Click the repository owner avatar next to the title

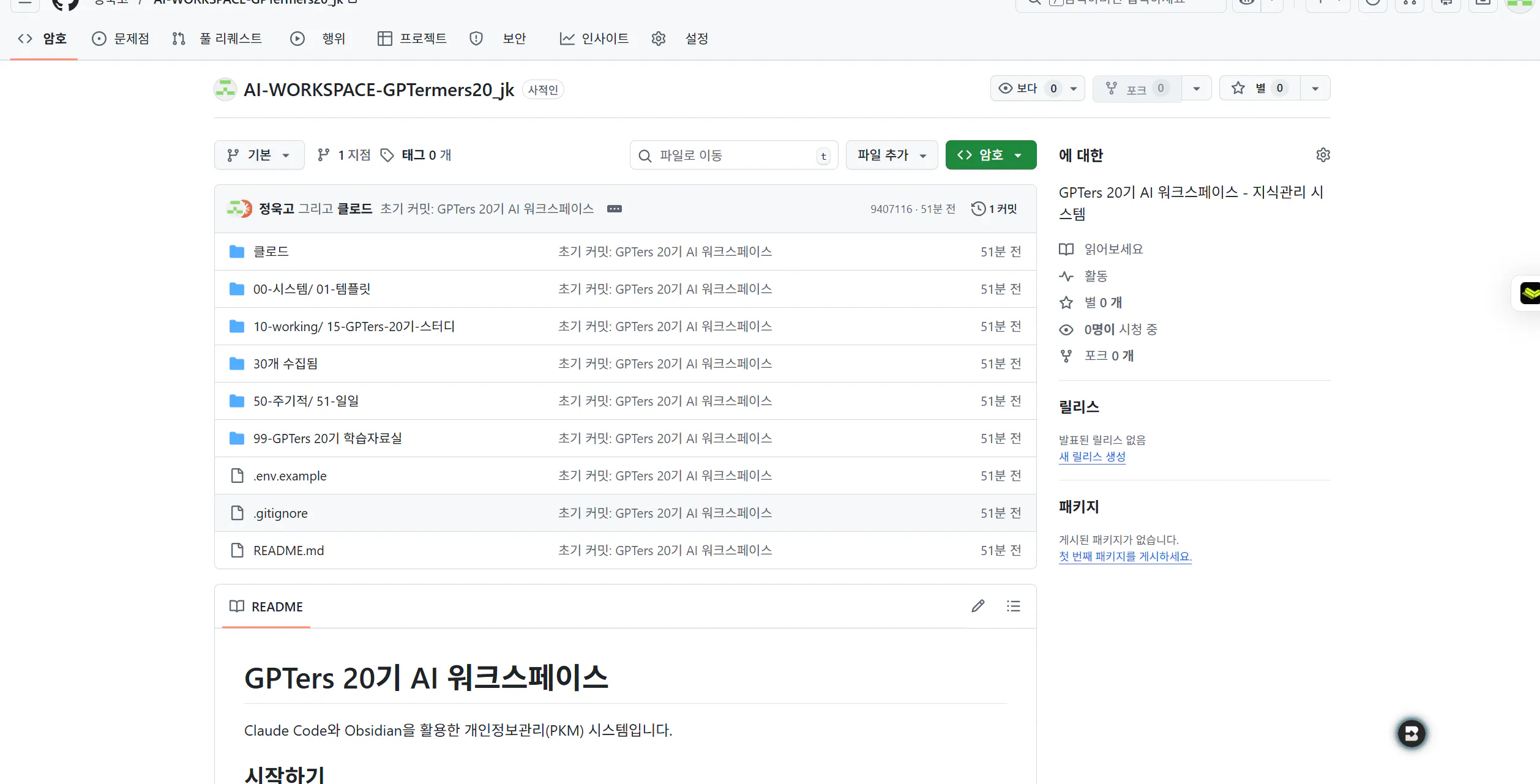[225, 89]
